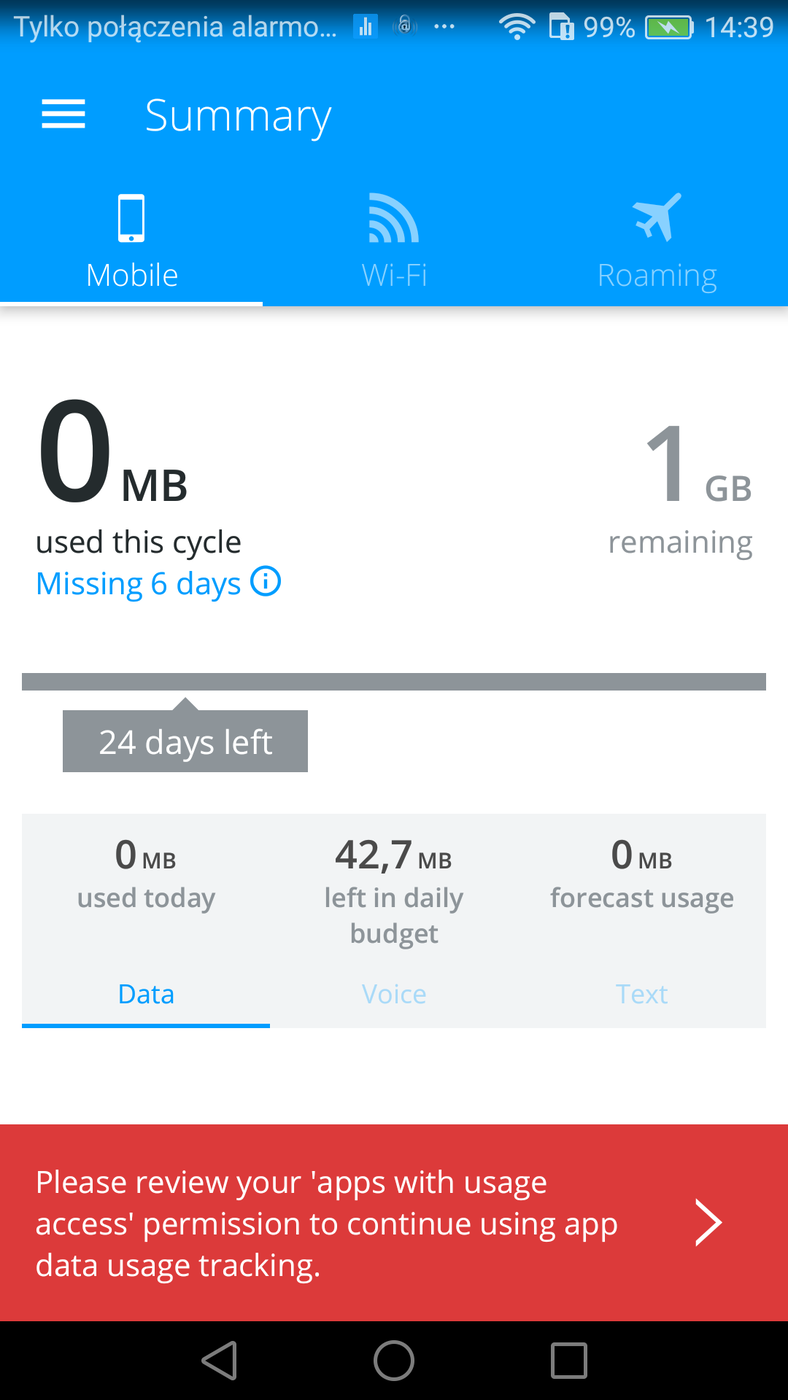Tap the usage access permission warning text
Image resolution: width=788 pixels, height=1400 pixels.
(x=326, y=1223)
